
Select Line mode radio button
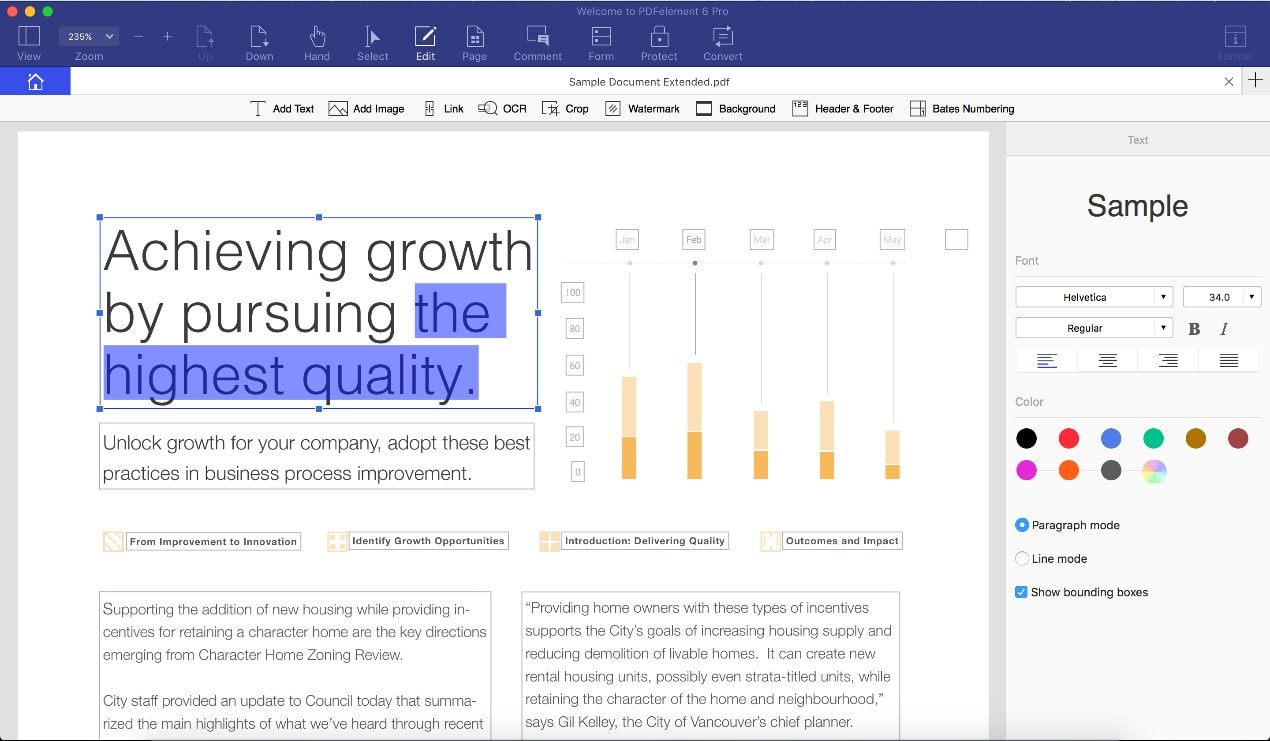pos(1022,559)
